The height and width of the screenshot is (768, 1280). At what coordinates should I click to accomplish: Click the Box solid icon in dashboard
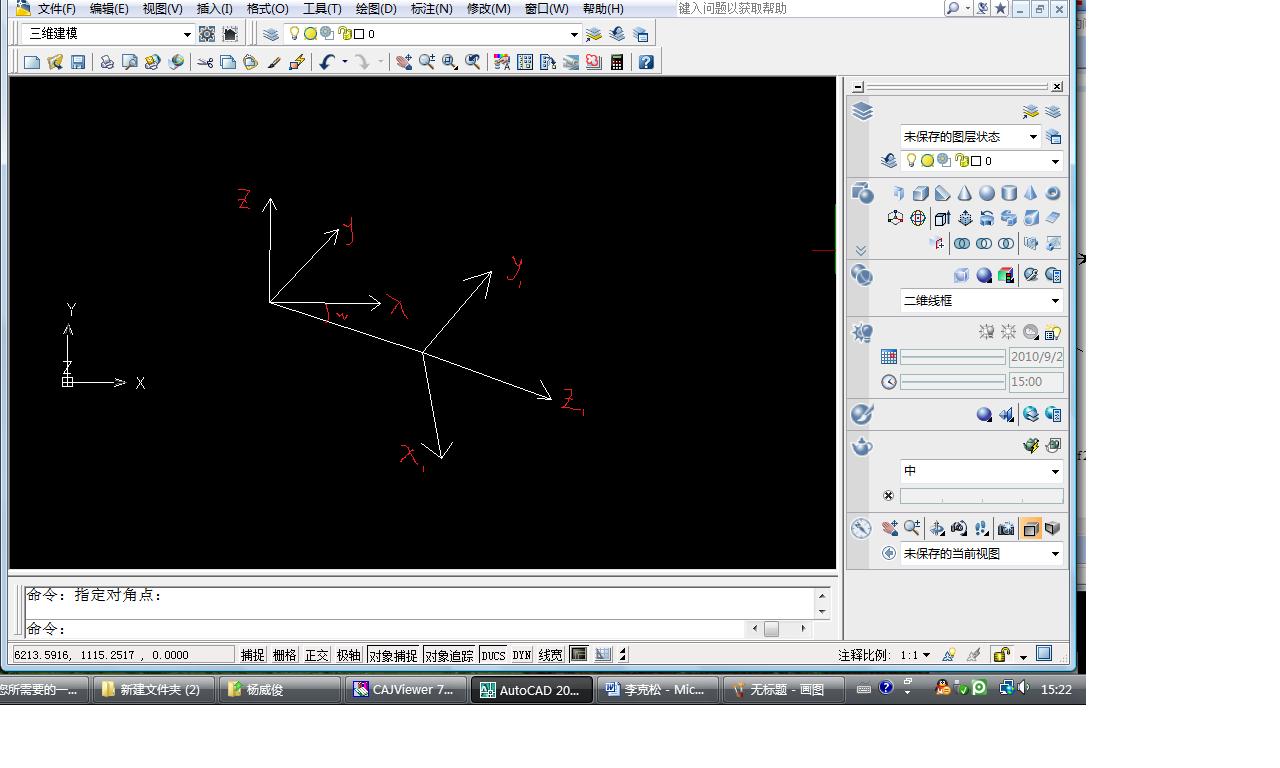click(921, 193)
